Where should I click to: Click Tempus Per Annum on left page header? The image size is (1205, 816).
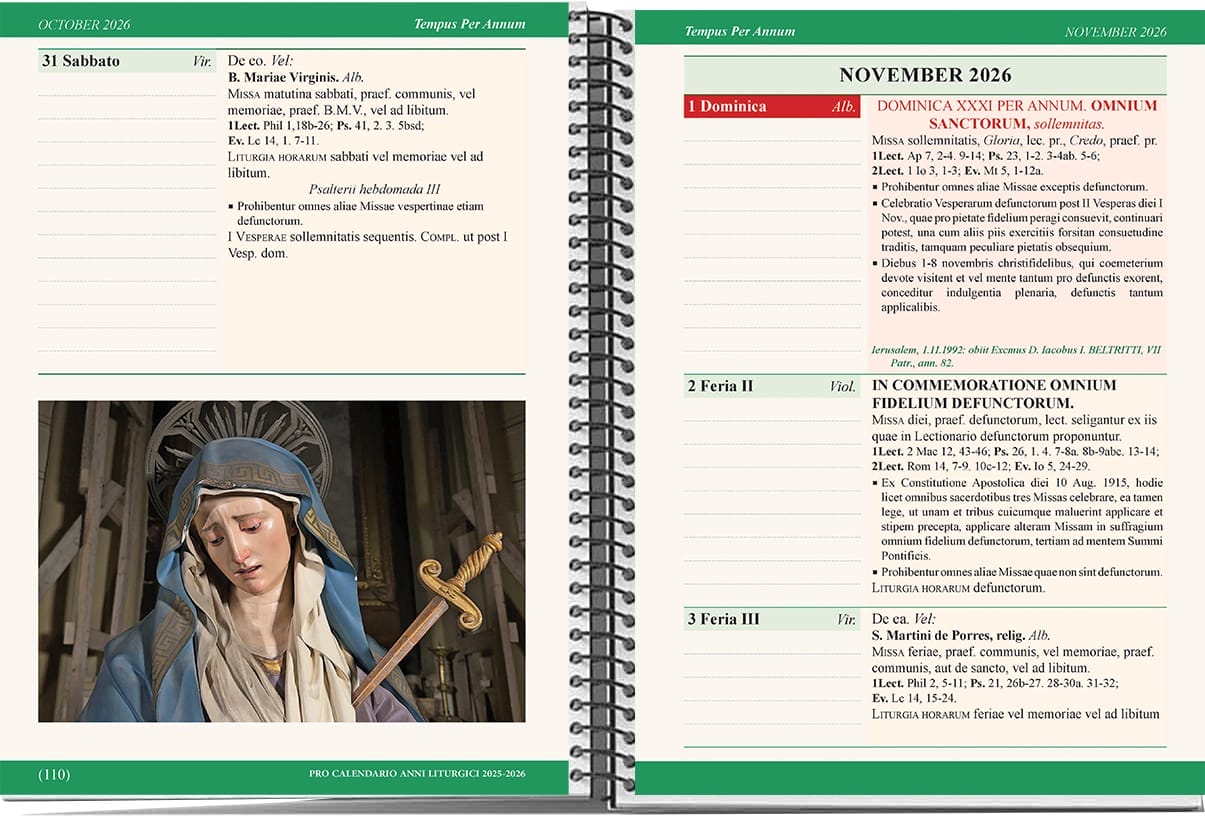point(470,24)
